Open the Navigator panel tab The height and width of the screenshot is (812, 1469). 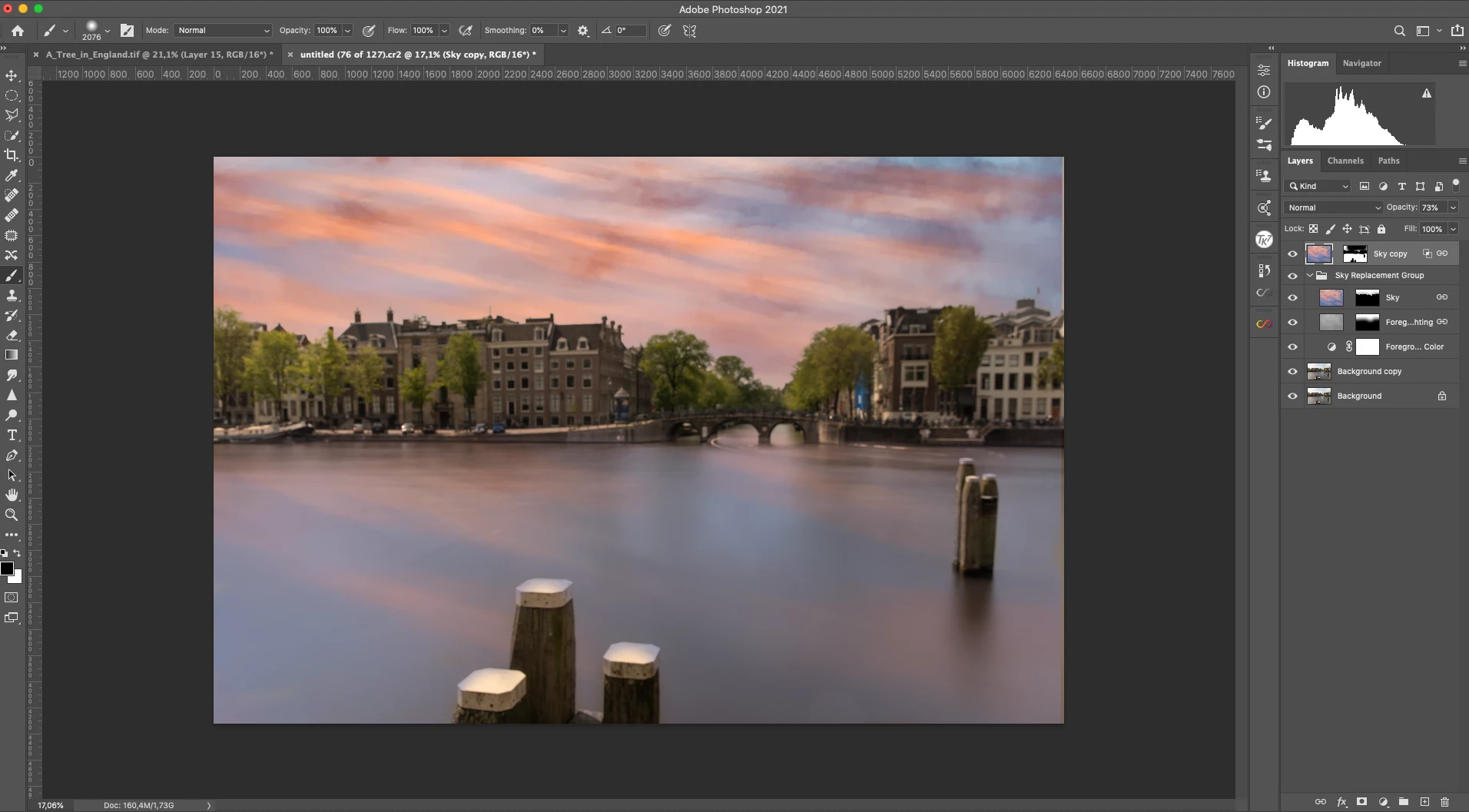click(1361, 63)
